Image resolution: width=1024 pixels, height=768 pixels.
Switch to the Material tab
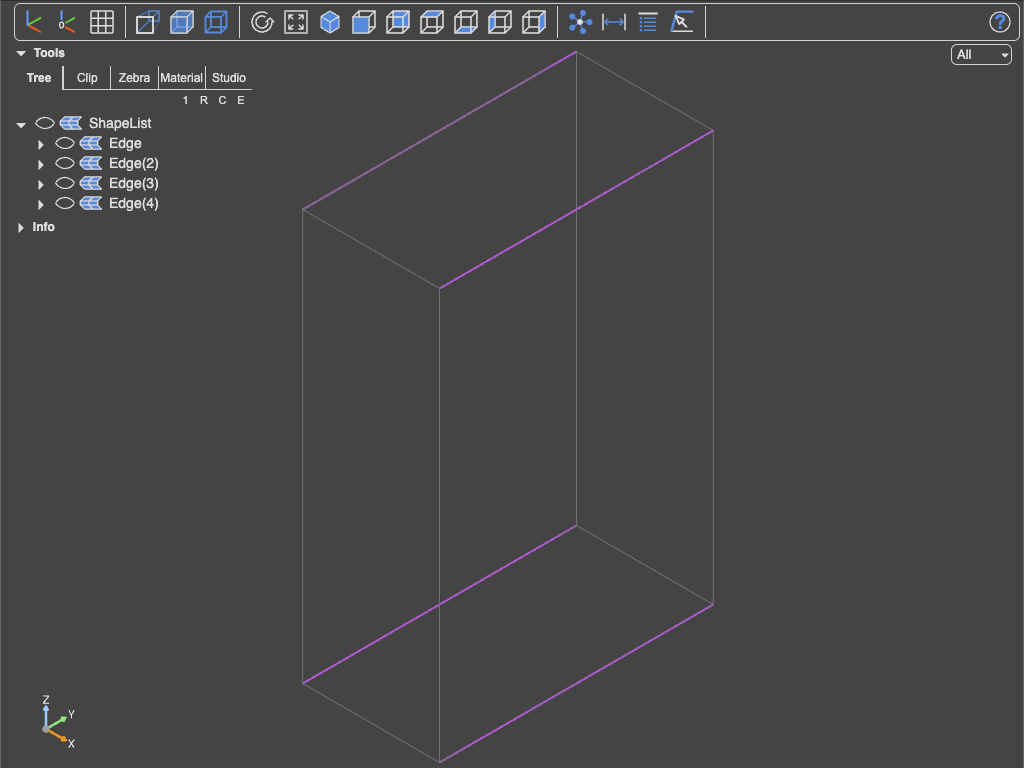[182, 78]
